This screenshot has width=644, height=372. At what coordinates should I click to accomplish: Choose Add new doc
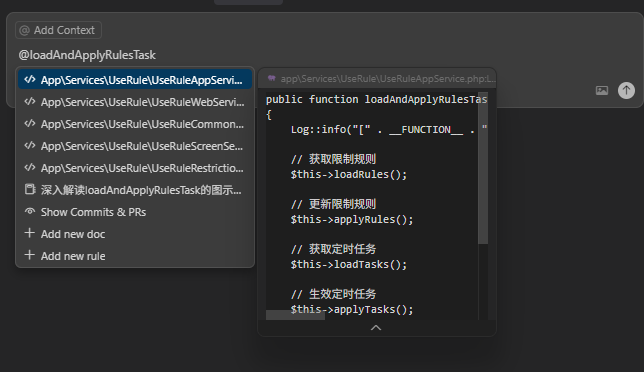click(x=135, y=234)
